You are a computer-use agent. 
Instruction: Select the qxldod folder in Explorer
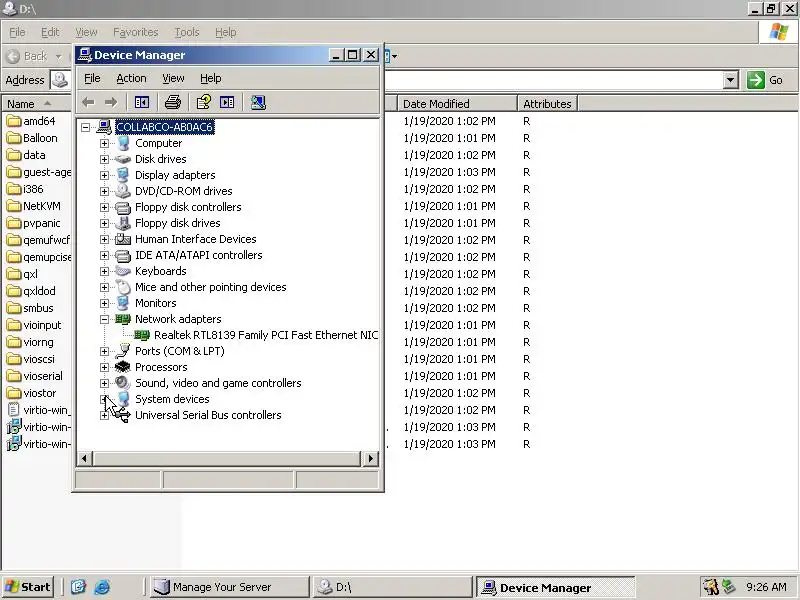pos(39,291)
